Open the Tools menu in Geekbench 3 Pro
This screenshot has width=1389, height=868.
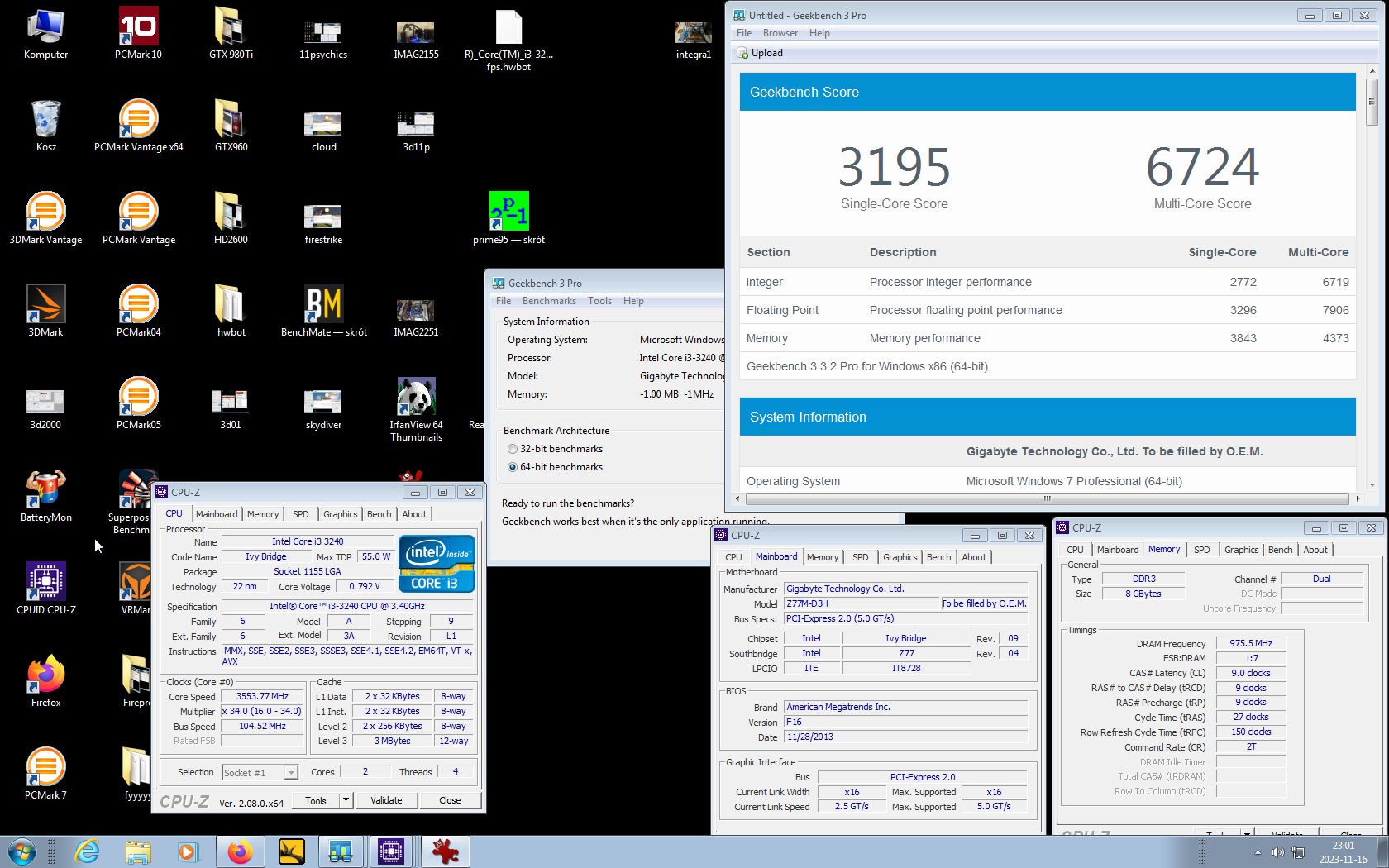(x=599, y=301)
